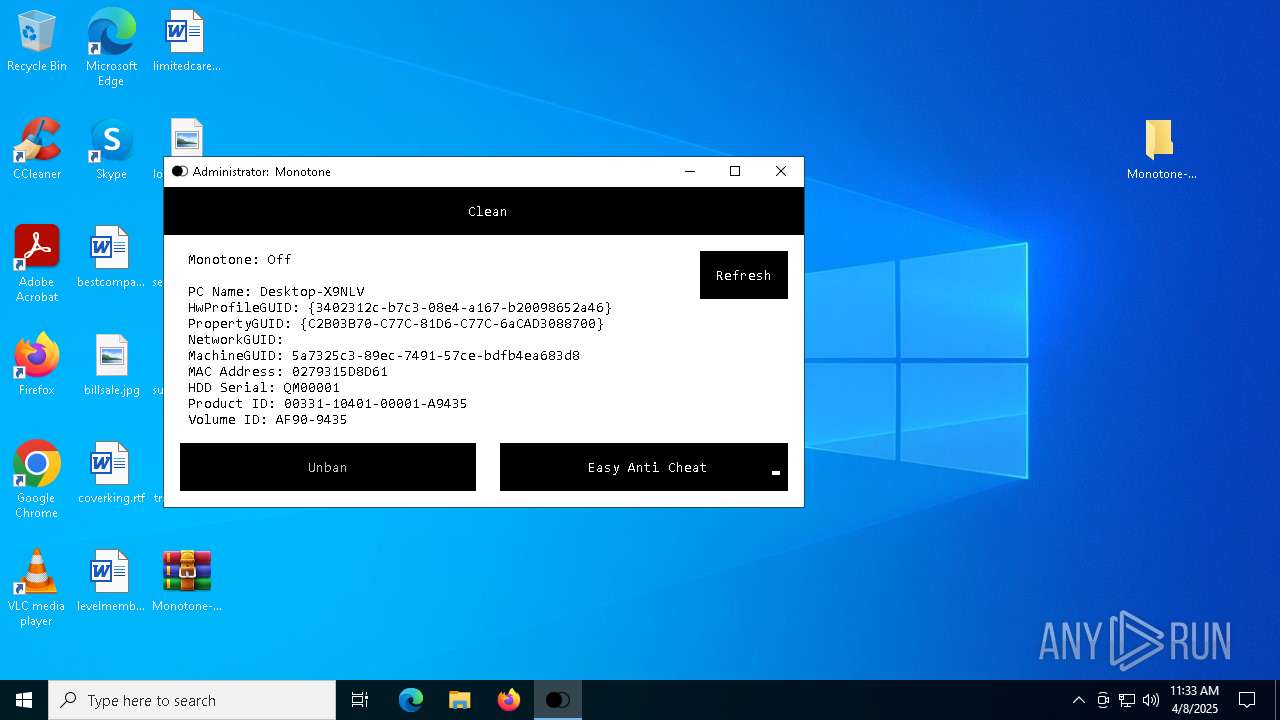The height and width of the screenshot is (720, 1280).
Task: Open the Recycle Bin desktop icon
Action: pyautogui.click(x=37, y=41)
